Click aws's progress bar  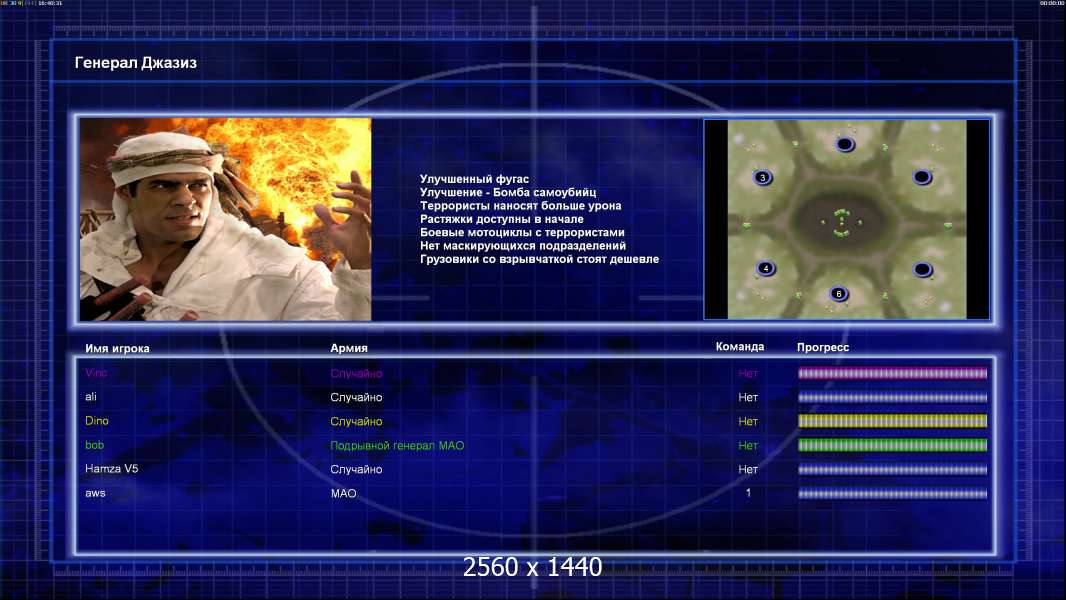click(893, 494)
